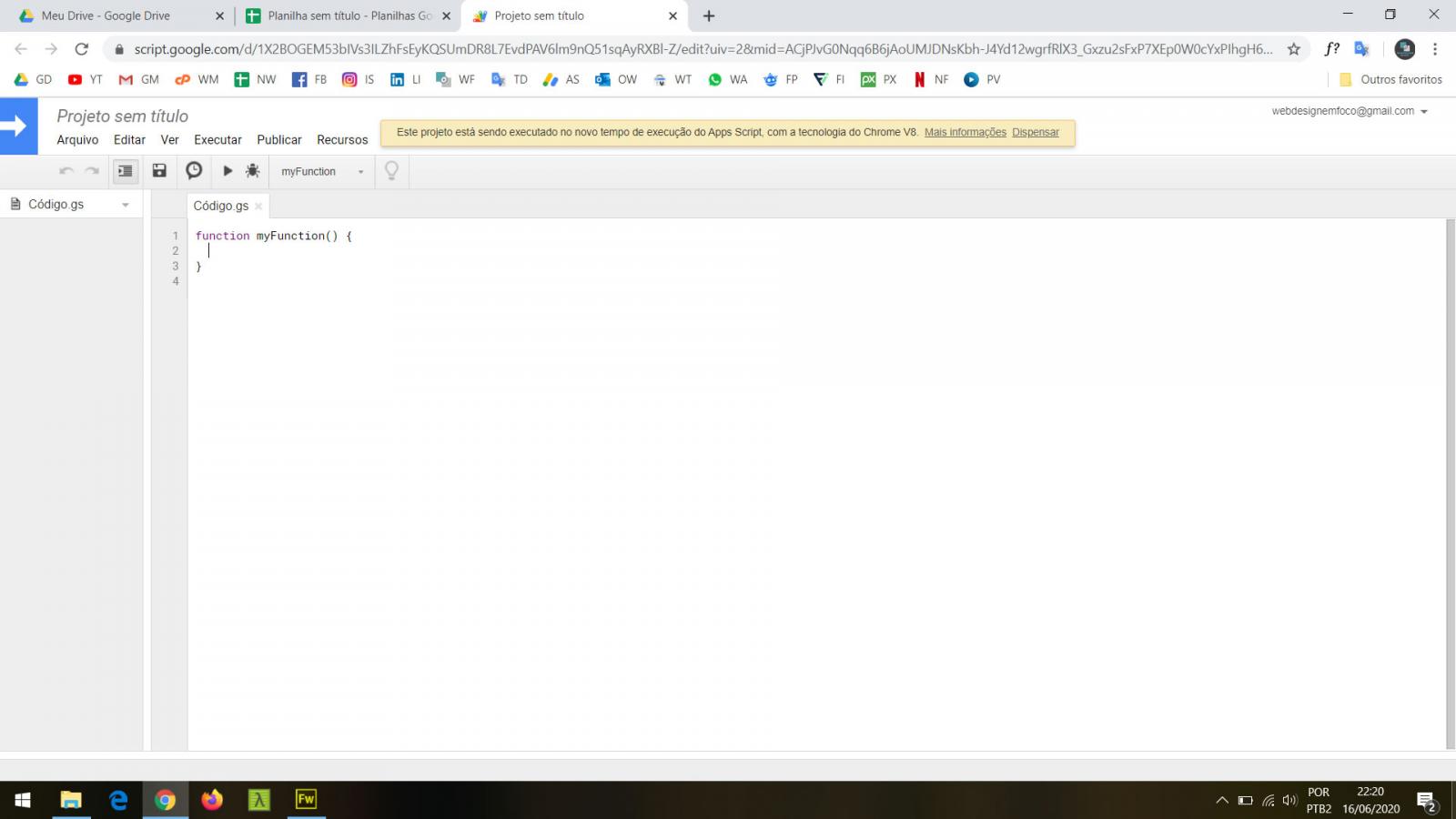The width and height of the screenshot is (1456, 819).
Task: Open the YT YouTube bookmark
Action: click(86, 79)
